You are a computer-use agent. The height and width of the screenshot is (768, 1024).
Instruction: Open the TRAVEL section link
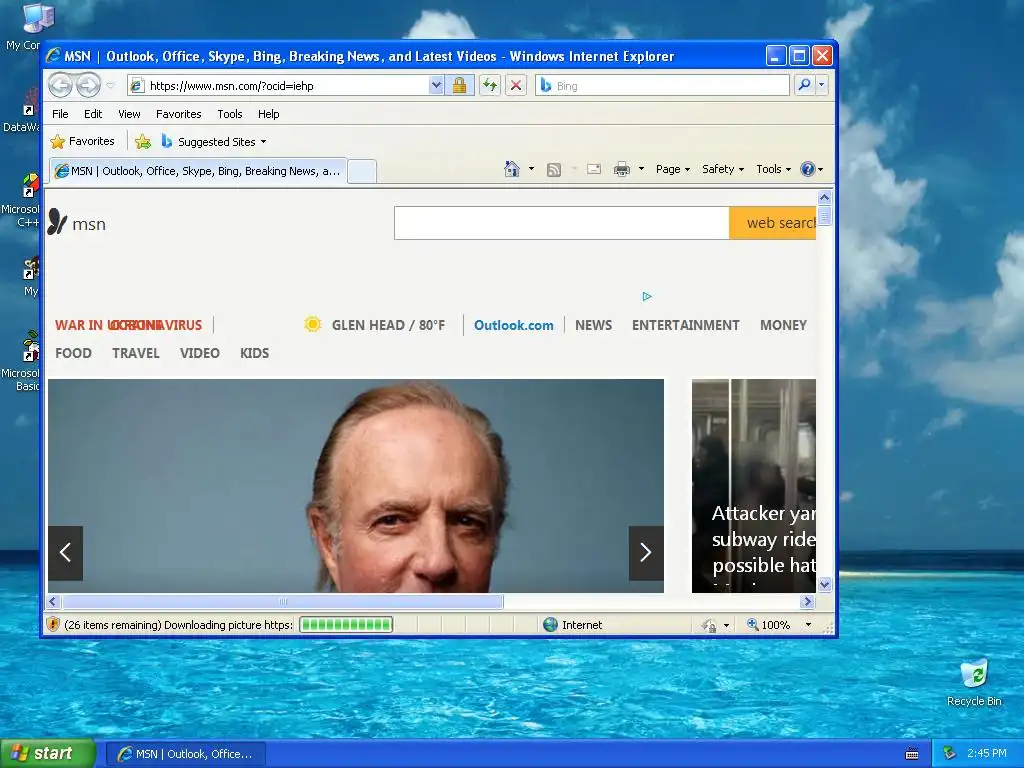(135, 353)
